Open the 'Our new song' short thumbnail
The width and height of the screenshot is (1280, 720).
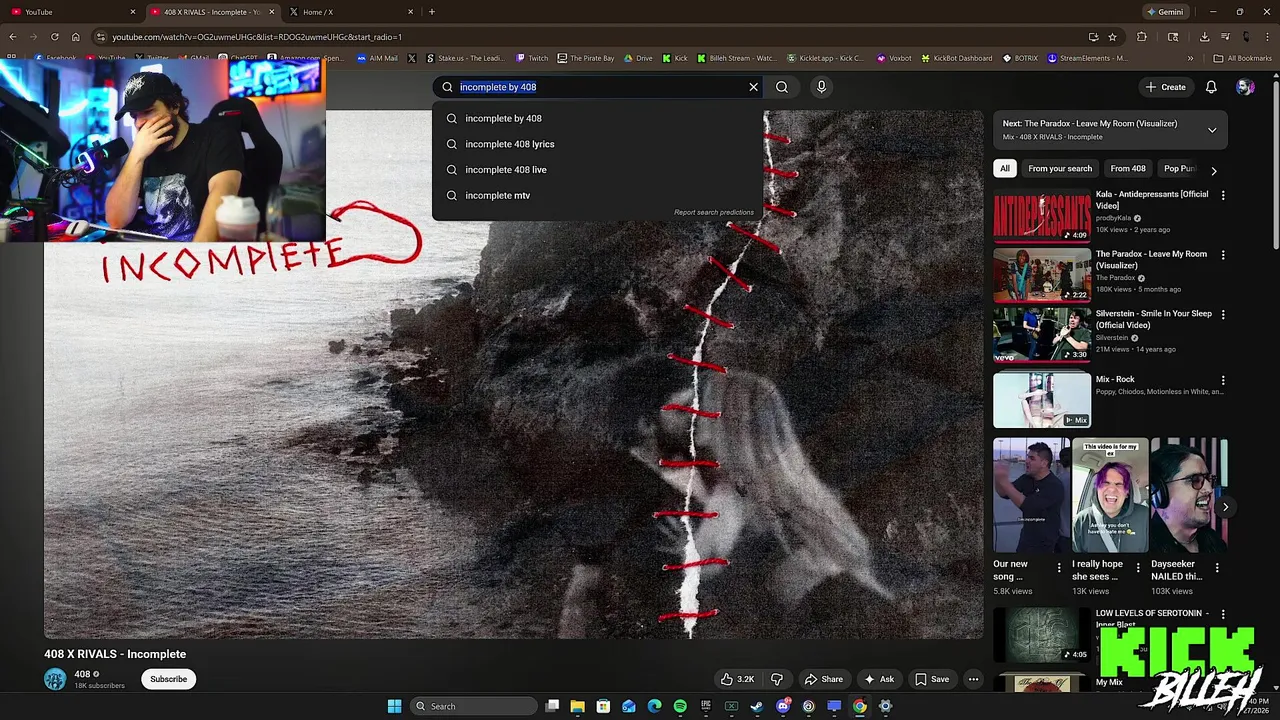click(x=1030, y=495)
